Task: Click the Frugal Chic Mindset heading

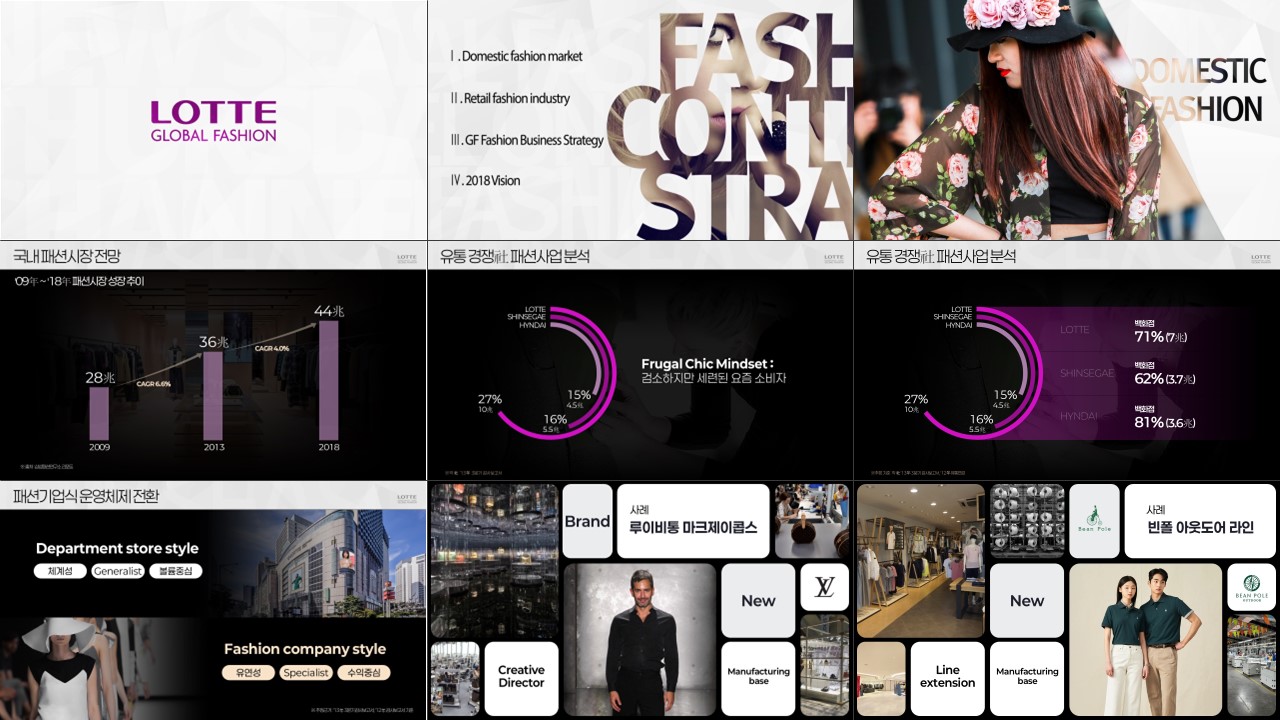Action: click(x=708, y=364)
